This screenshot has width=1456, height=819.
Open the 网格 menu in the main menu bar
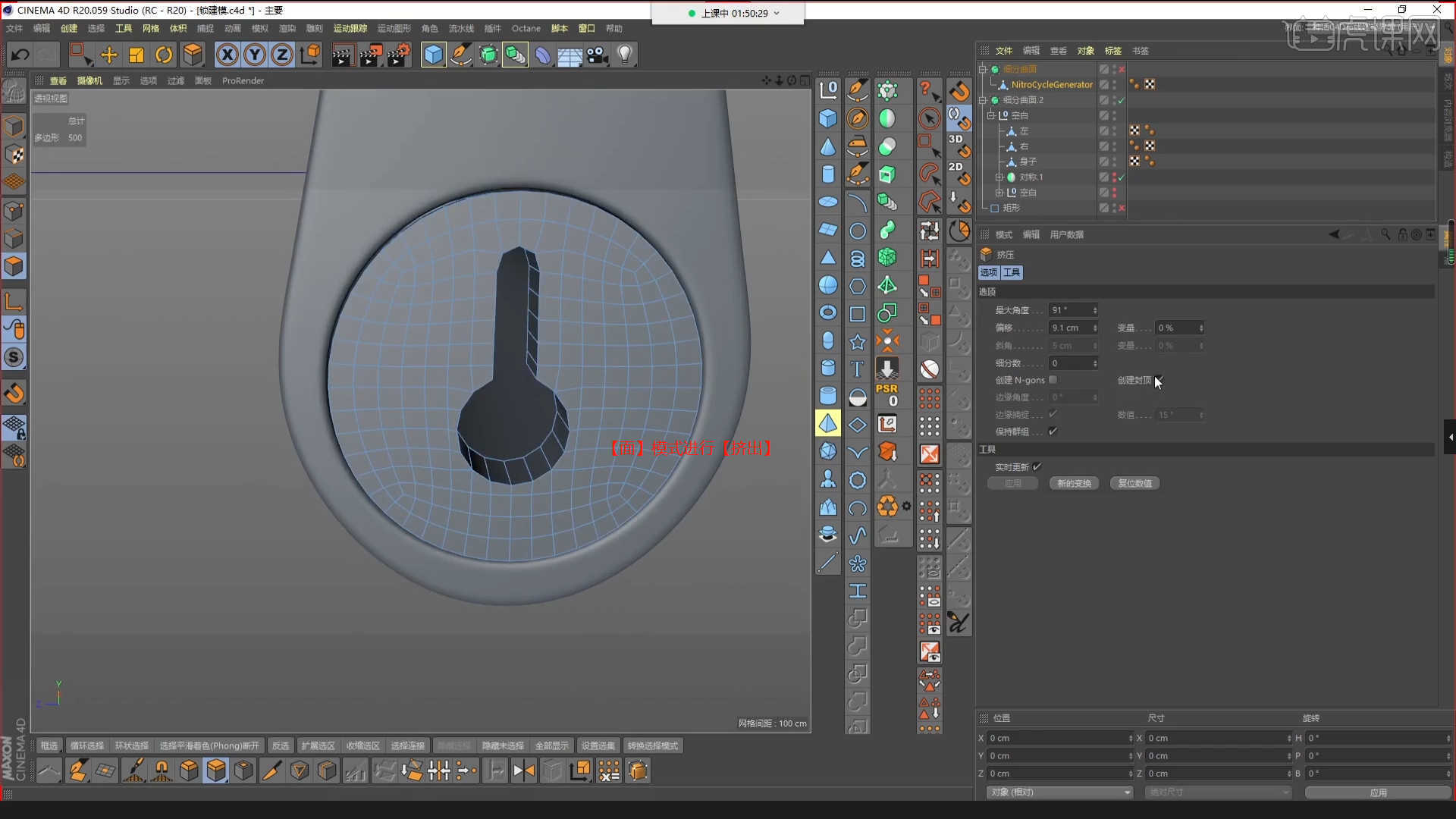click(151, 28)
